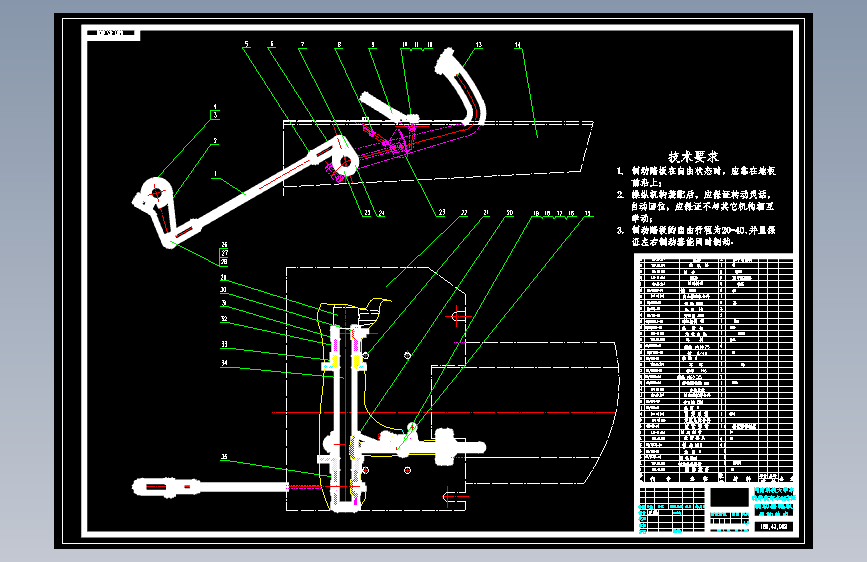The height and width of the screenshot is (562, 867).
Task: Click the parts list table header row
Action: click(x=716, y=478)
